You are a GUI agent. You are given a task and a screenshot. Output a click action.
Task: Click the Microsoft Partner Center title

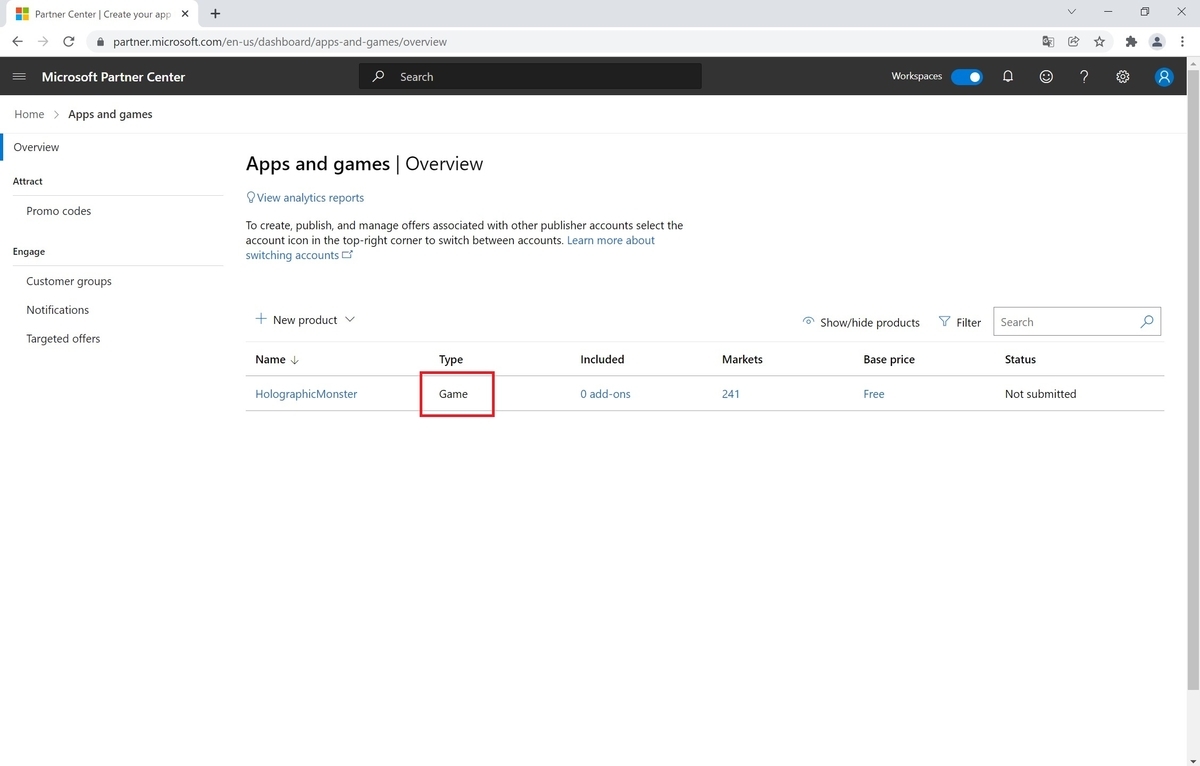(113, 77)
